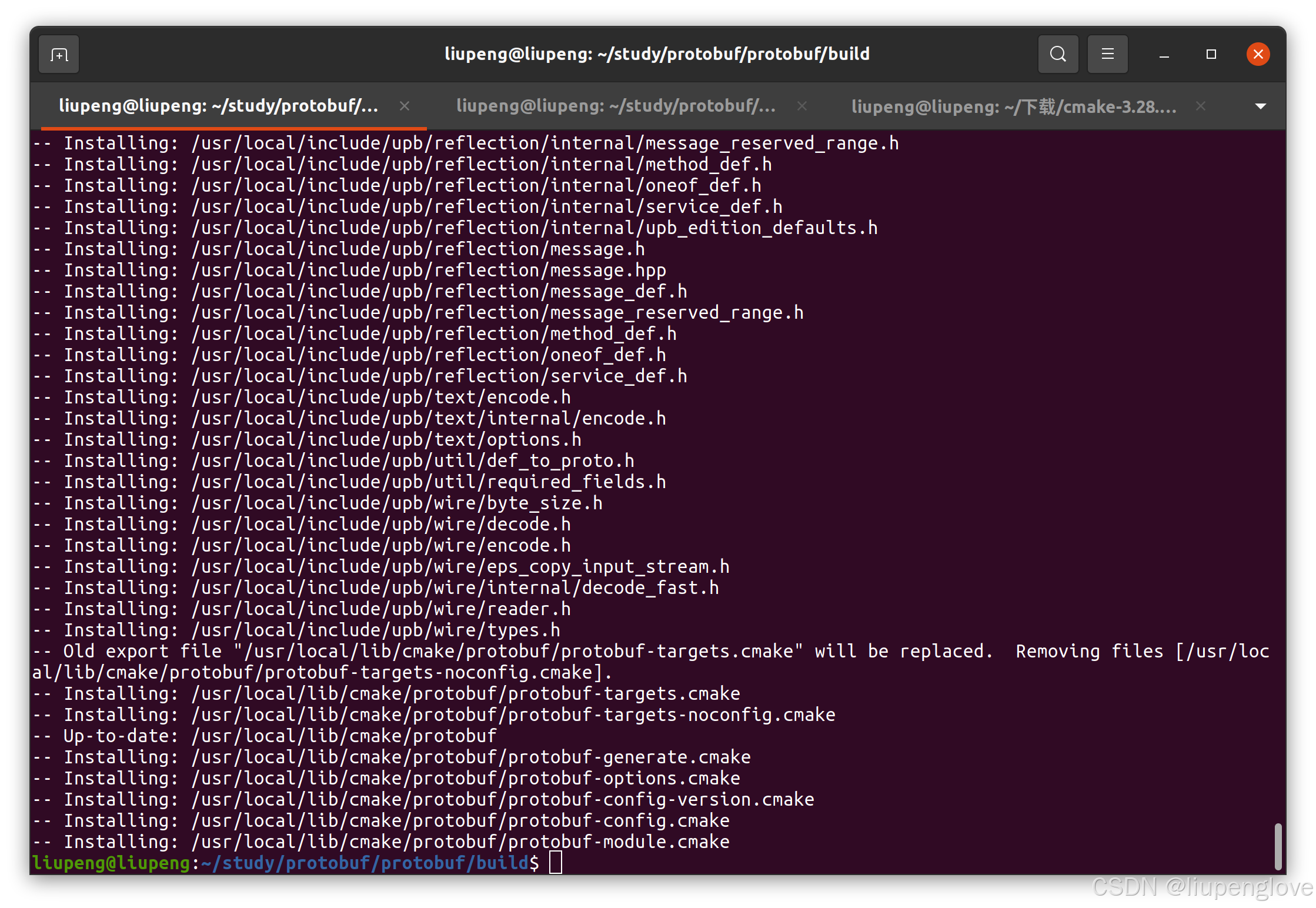The image size is (1316, 908).
Task: Click the upb/text/encode.h line
Action: click(x=302, y=397)
